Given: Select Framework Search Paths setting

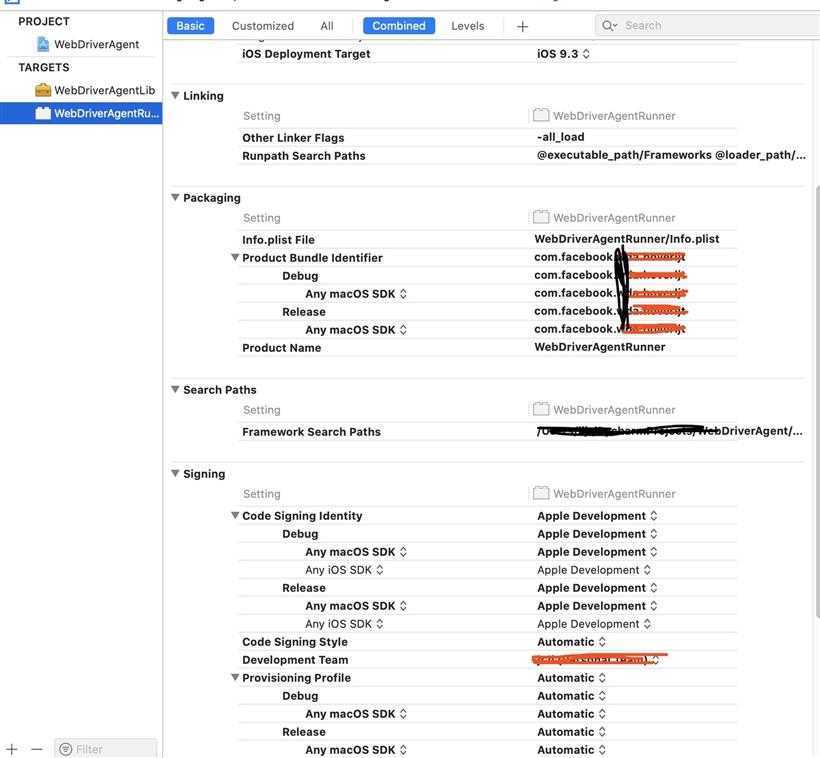Looking at the screenshot, I should point(311,432).
